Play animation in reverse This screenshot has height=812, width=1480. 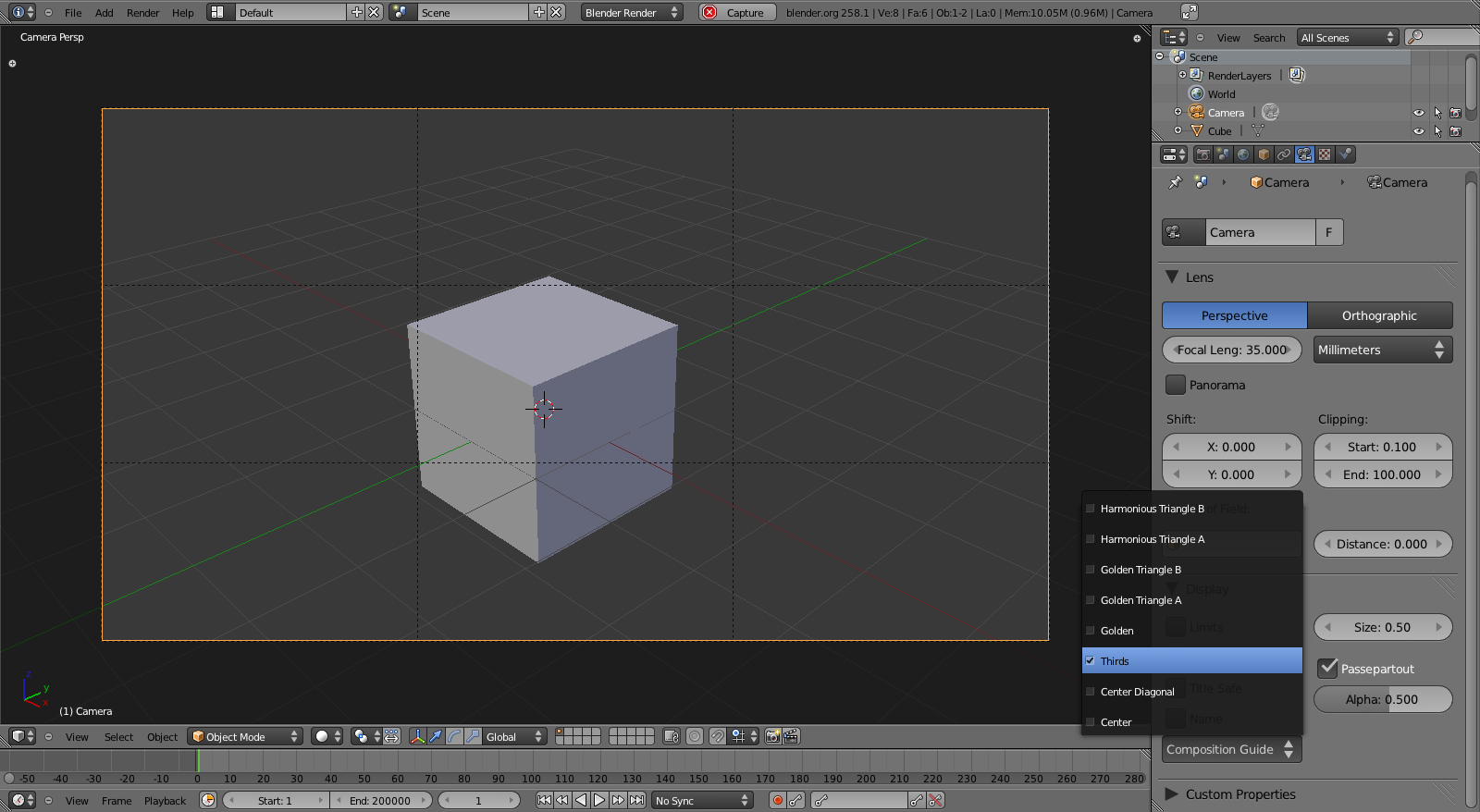tap(581, 800)
